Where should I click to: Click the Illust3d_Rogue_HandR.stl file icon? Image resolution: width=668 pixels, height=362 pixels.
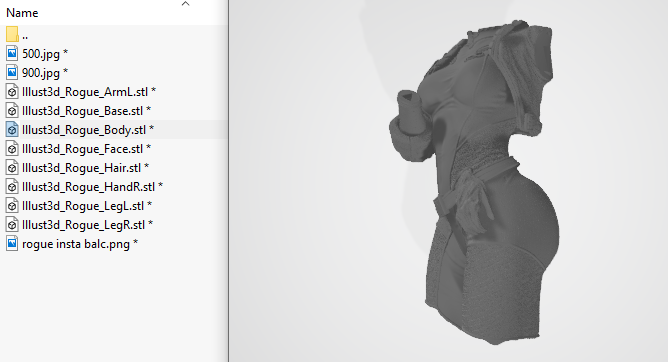pos(12,187)
